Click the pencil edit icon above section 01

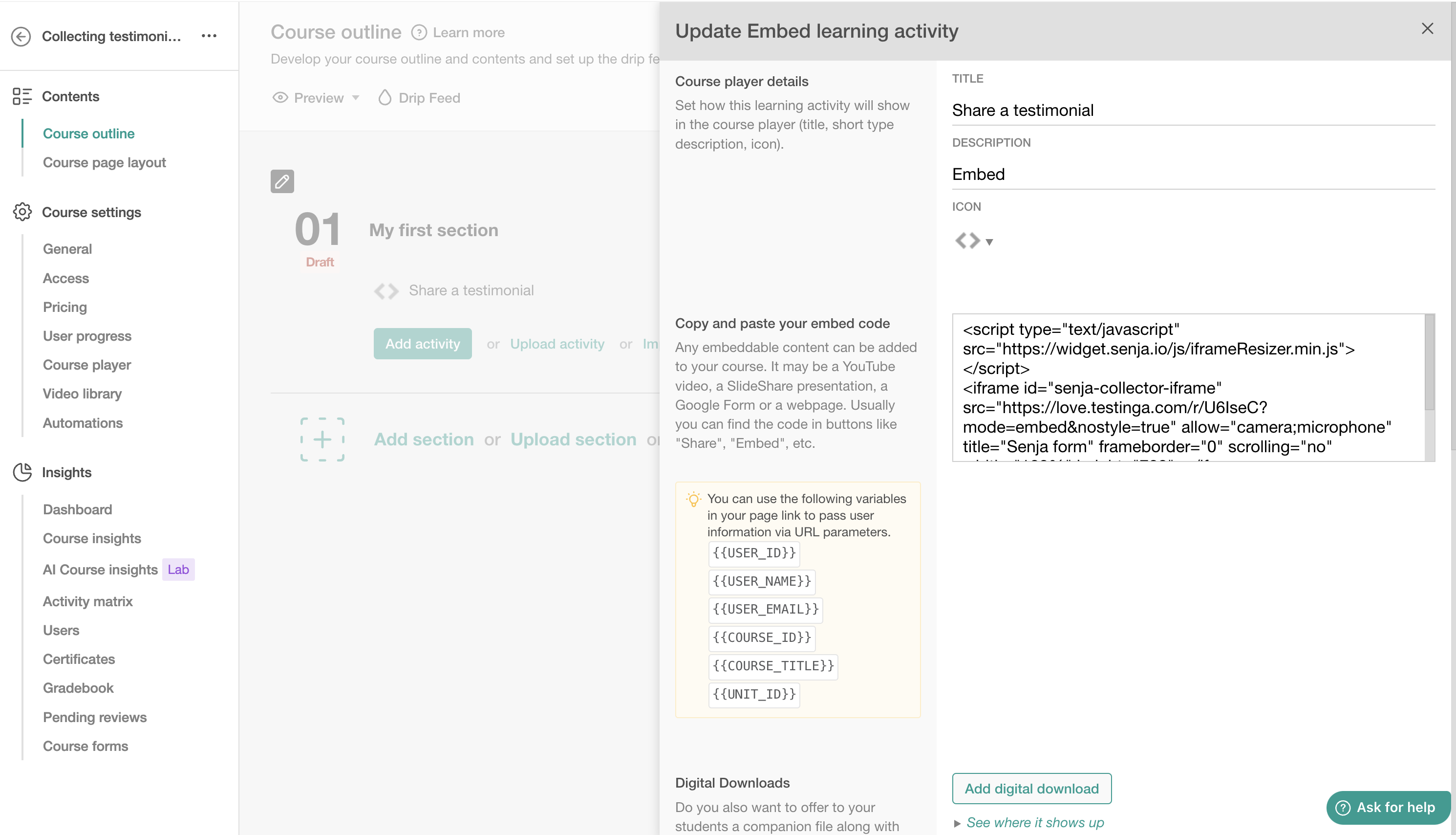(x=282, y=181)
